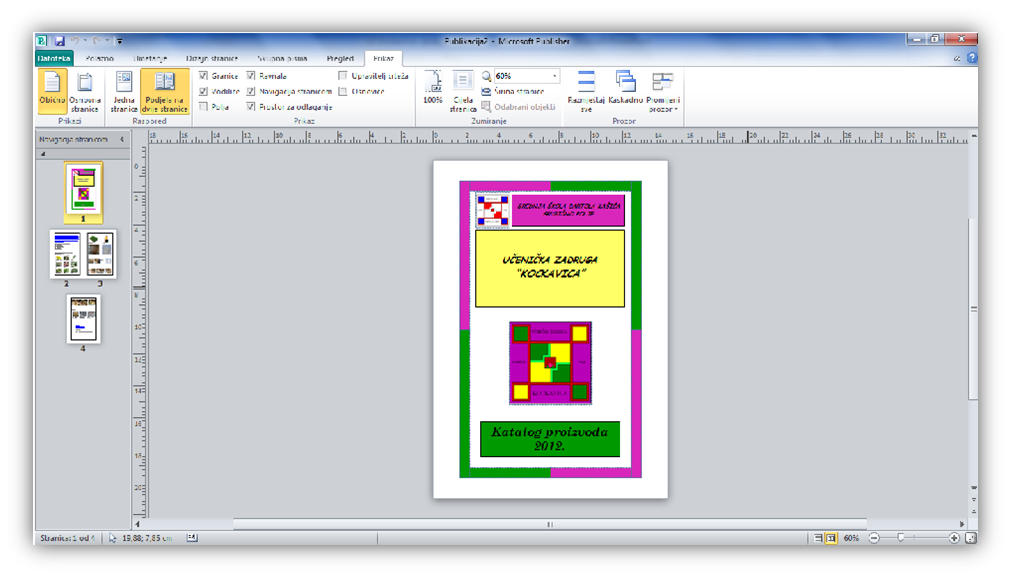This screenshot has height=577, width=1011.
Task: Select page 3 thumbnail in navigation
Action: click(x=100, y=255)
